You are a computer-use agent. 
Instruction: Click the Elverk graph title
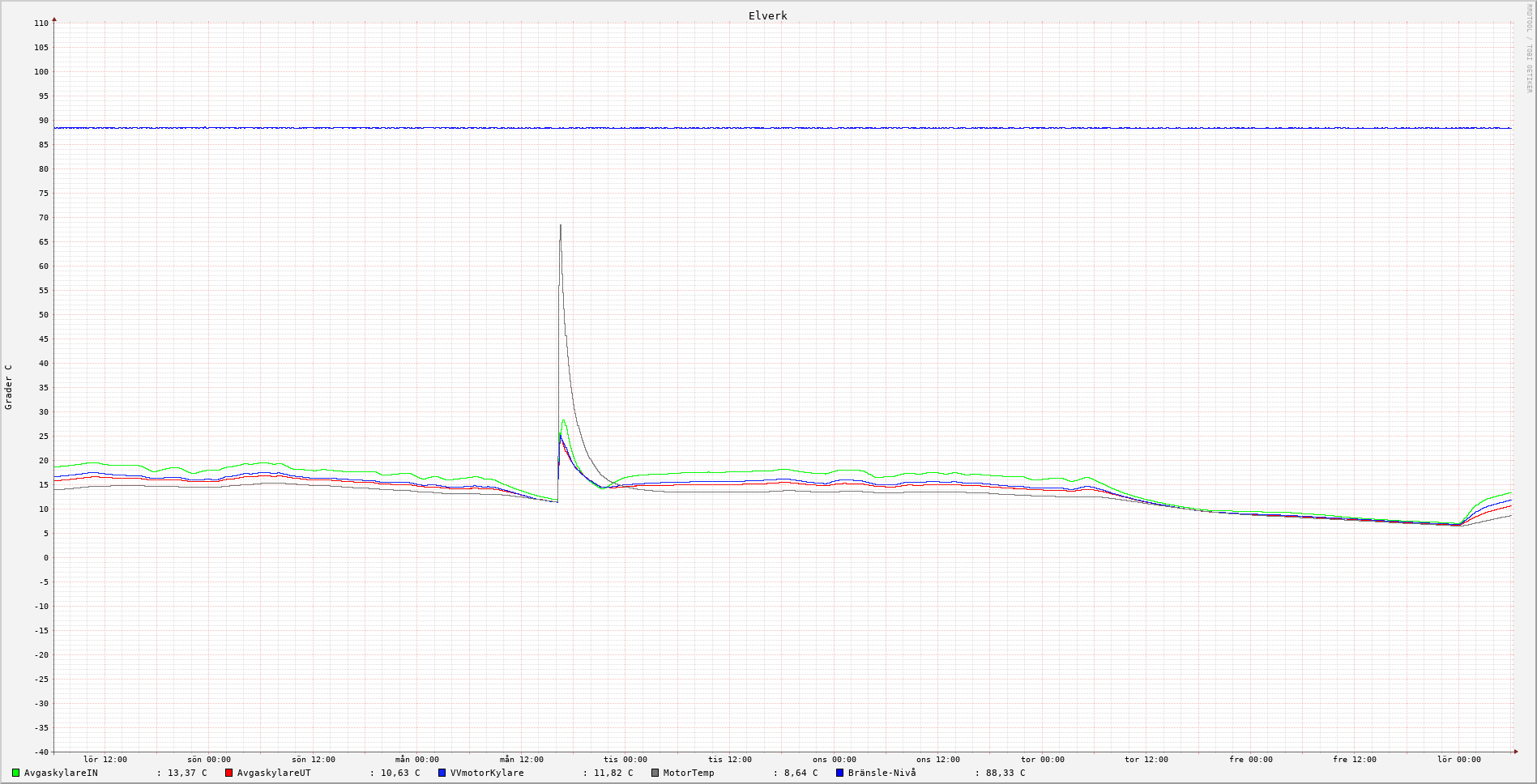pos(767,15)
